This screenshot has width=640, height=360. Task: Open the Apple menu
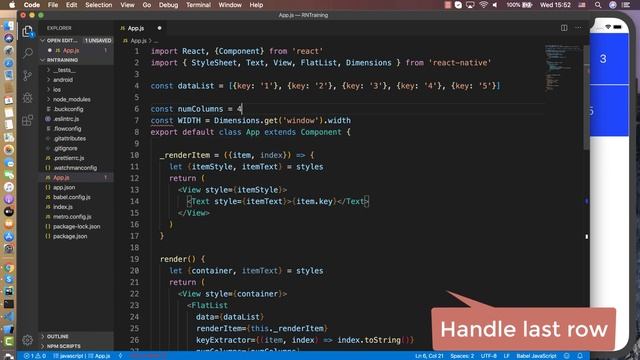[12, 5]
